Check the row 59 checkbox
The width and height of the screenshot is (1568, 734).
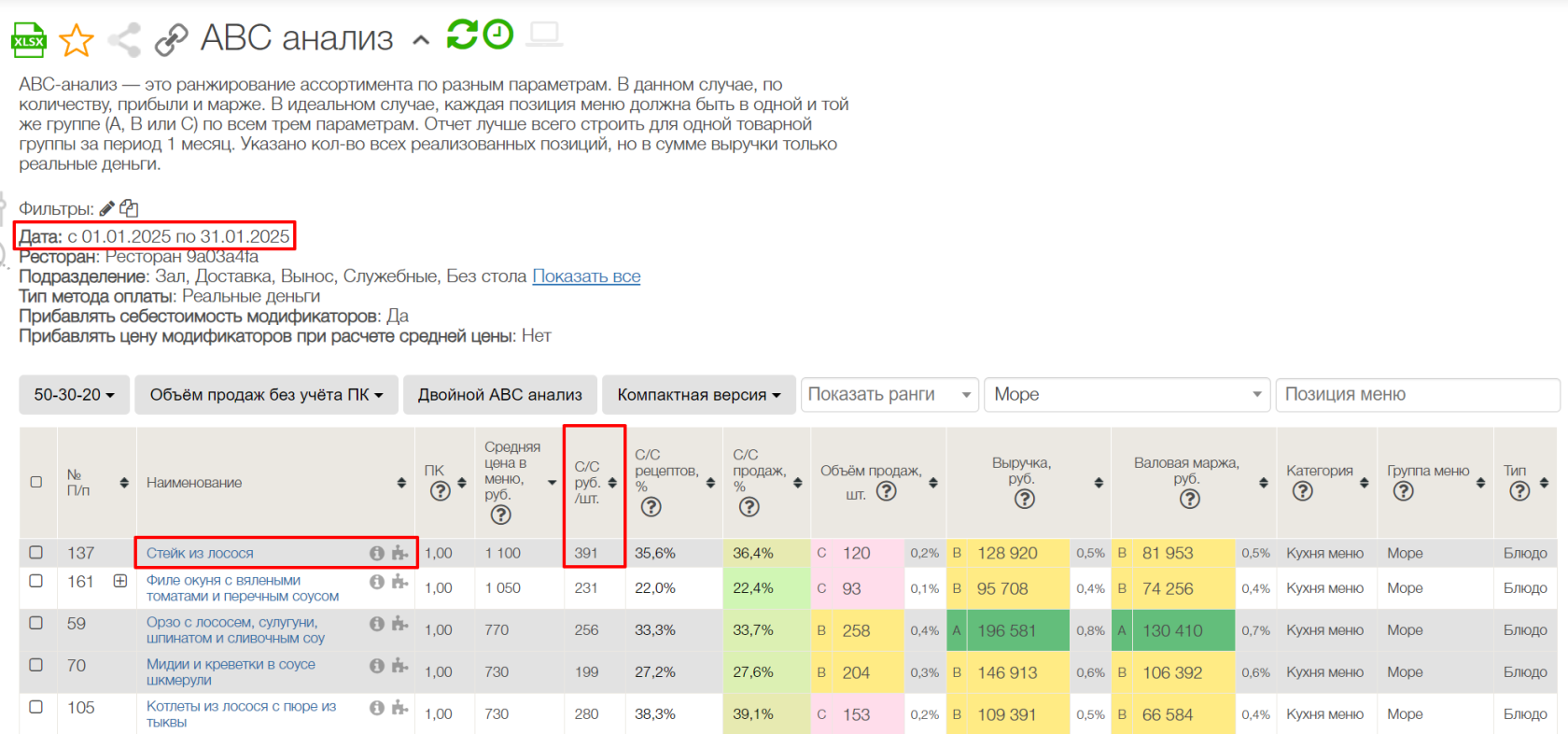[x=36, y=623]
